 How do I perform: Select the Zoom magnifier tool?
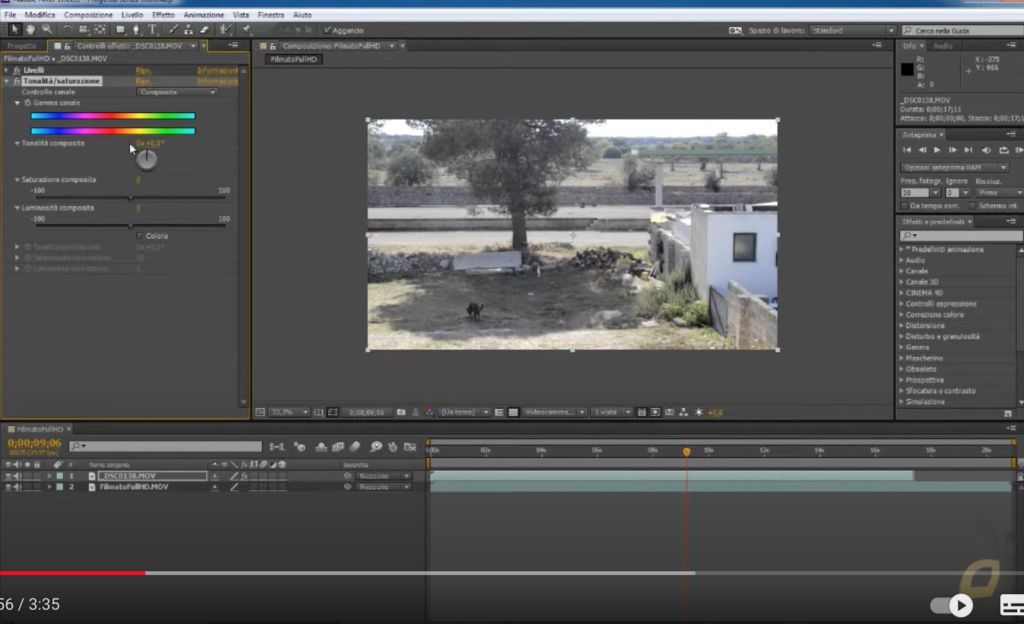47,29
